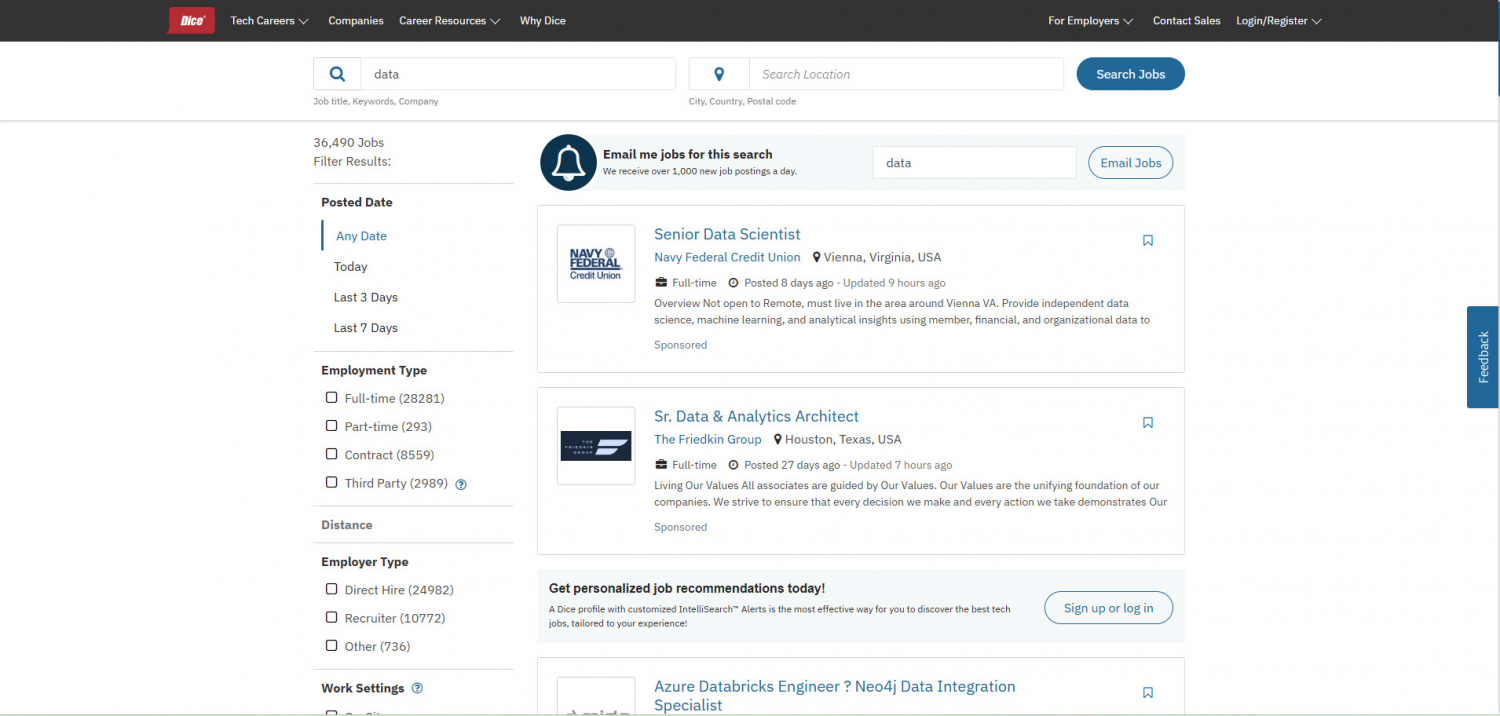Enable the Full-time employment filter
The width and height of the screenshot is (1500, 716).
click(332, 398)
